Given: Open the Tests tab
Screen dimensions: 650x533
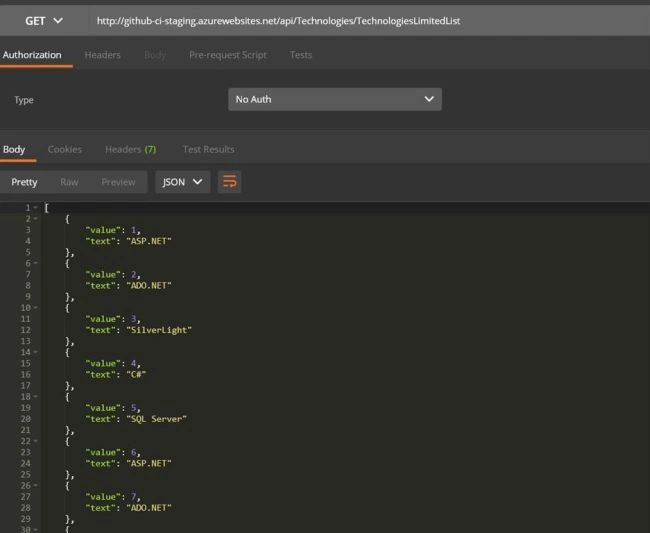Looking at the screenshot, I should pos(301,55).
